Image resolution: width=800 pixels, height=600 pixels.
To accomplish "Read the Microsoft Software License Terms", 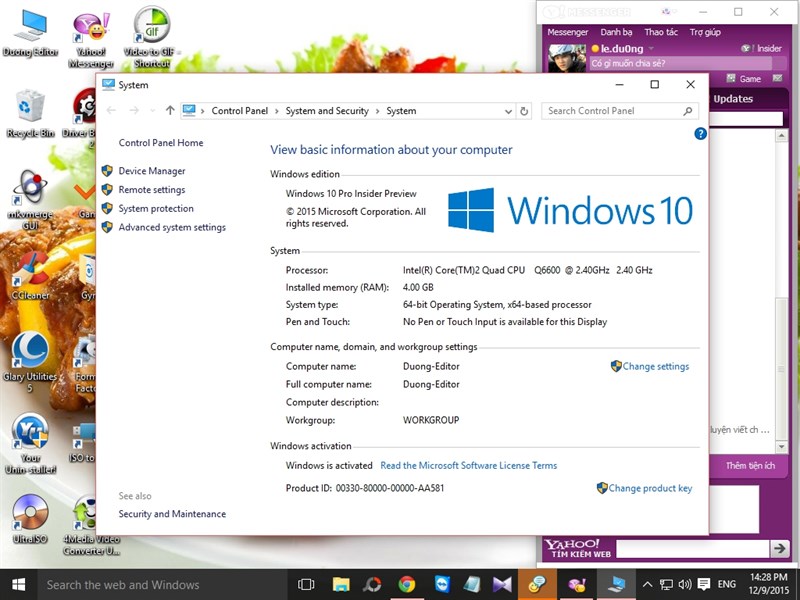I will coord(468,465).
